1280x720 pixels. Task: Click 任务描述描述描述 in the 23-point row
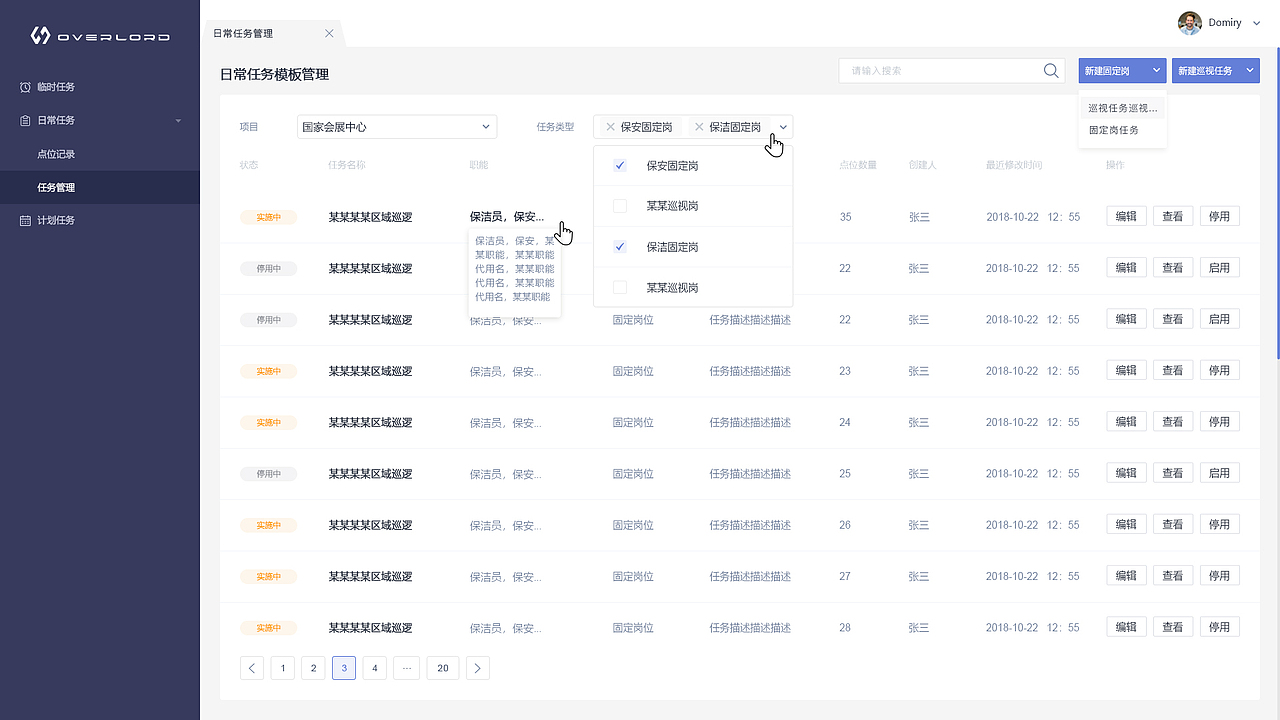[x=750, y=371]
